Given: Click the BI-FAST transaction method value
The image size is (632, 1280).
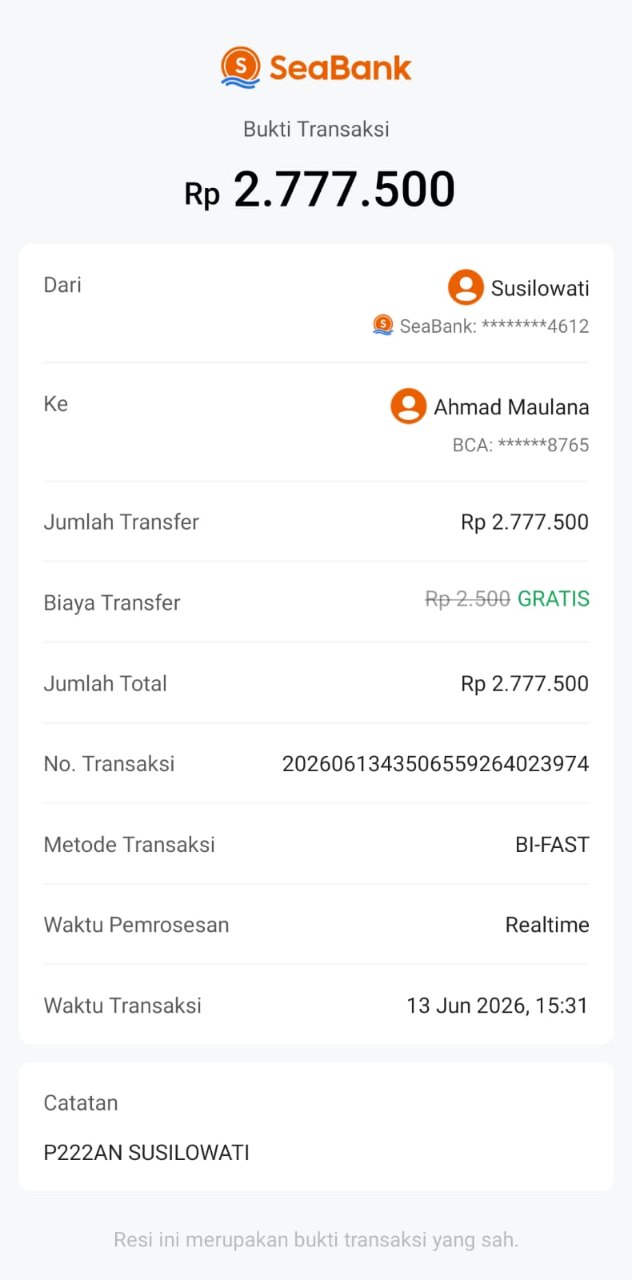Looking at the screenshot, I should (x=552, y=845).
